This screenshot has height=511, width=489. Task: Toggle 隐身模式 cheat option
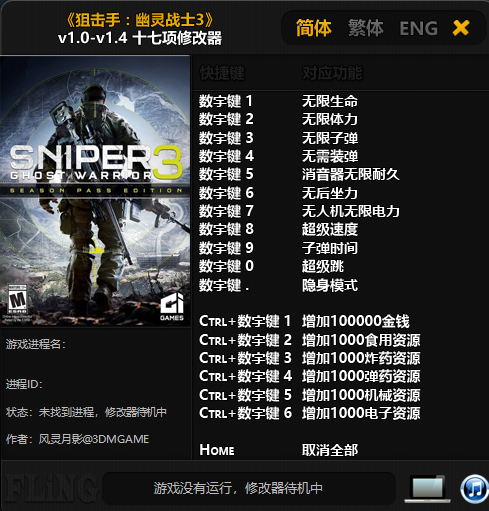[330, 285]
